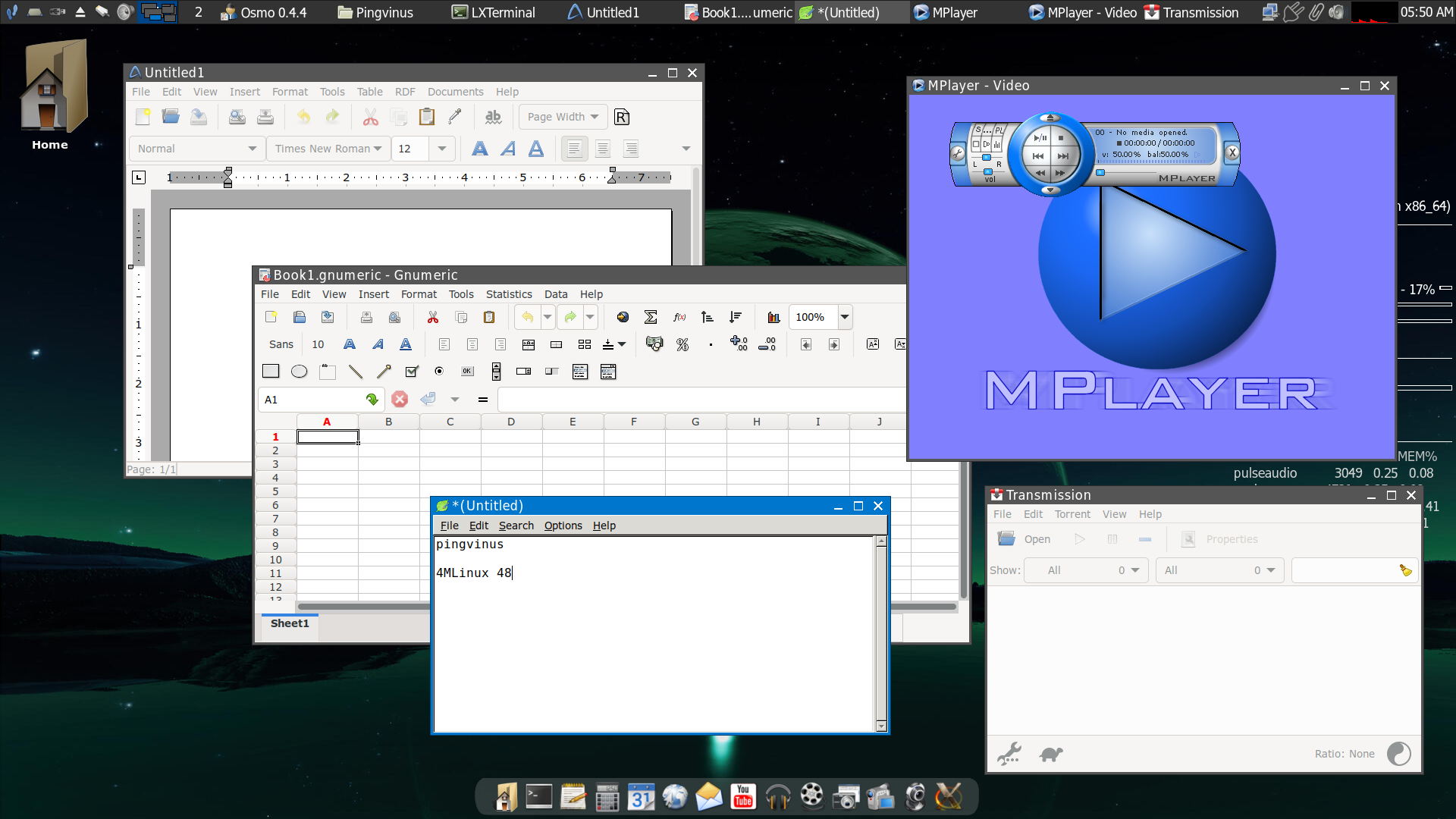Toggle bold in Gnumeric format toolbar

(350, 344)
